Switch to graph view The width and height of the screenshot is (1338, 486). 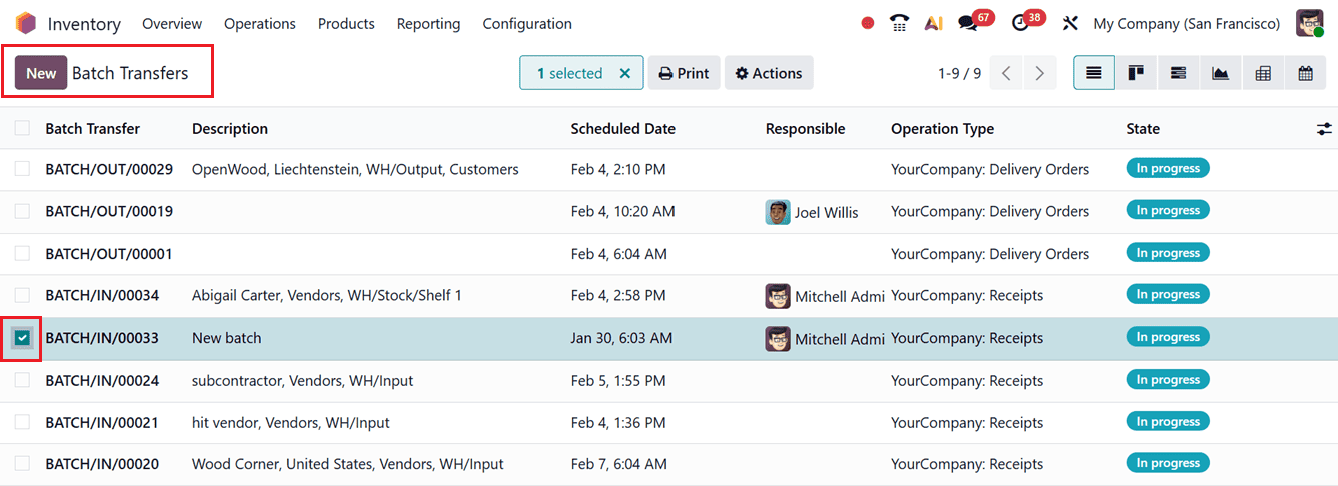[x=1220, y=73]
